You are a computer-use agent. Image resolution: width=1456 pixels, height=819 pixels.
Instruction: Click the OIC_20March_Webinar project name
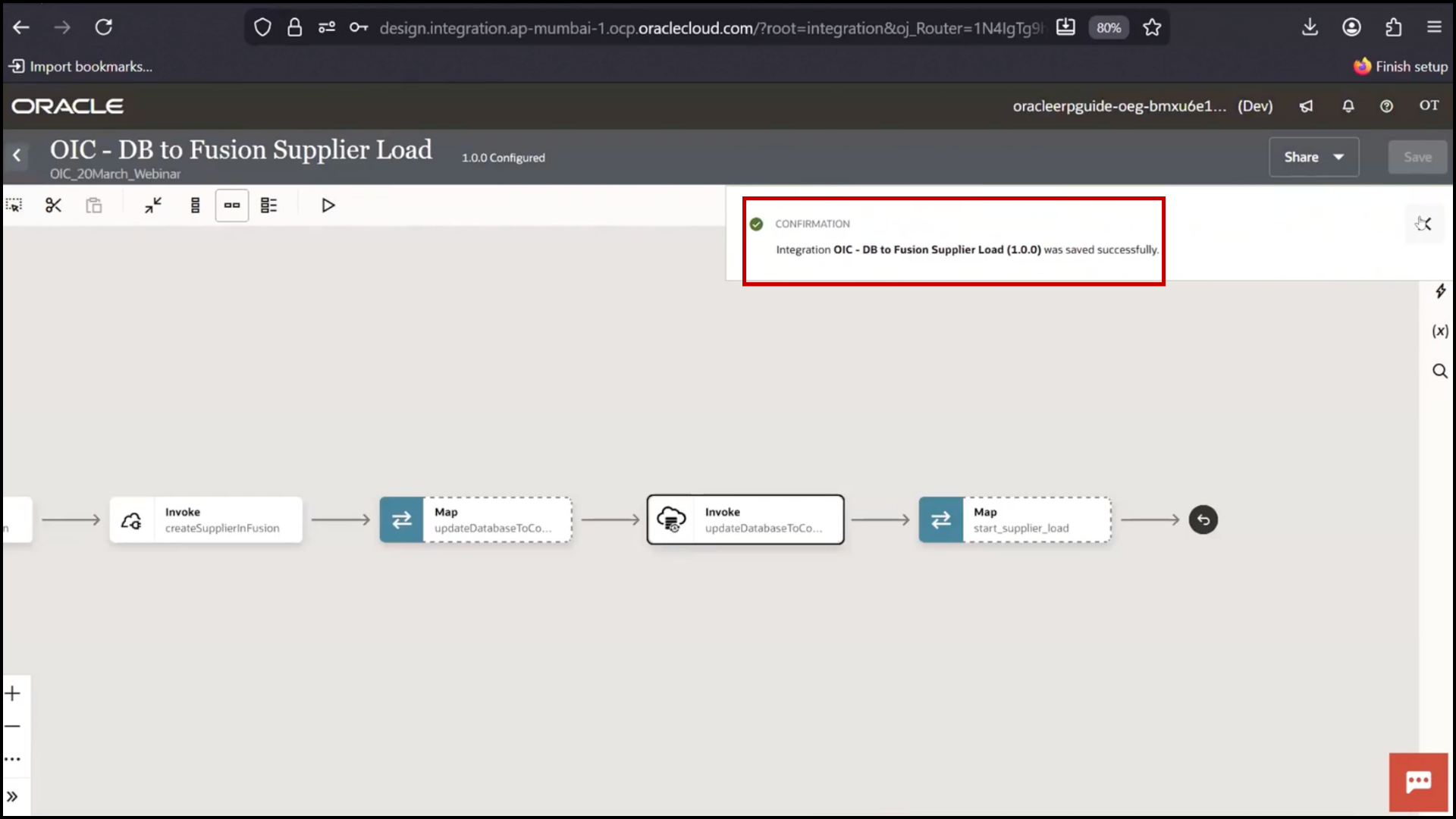(115, 174)
